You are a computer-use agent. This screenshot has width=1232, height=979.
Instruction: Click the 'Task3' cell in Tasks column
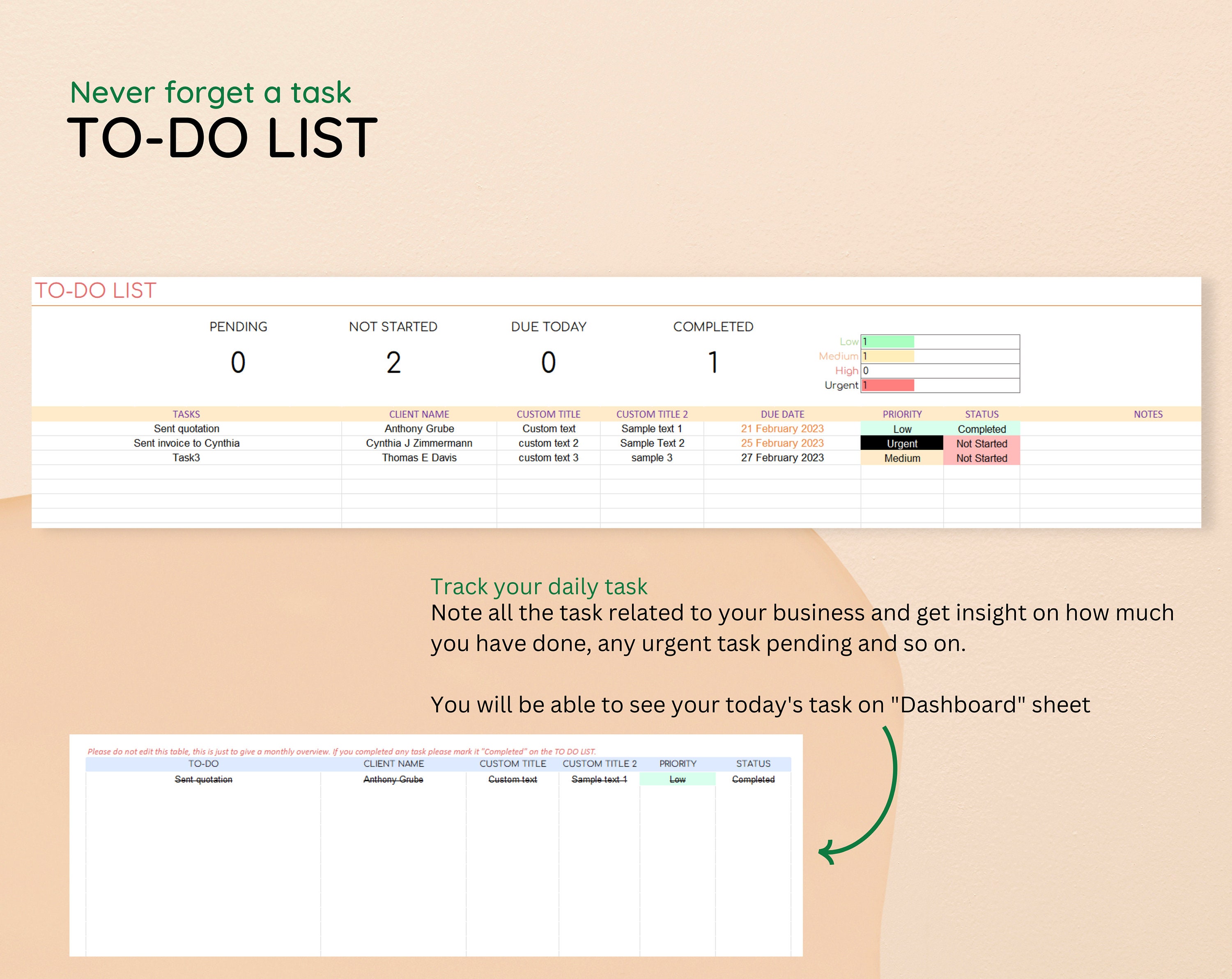pyautogui.click(x=186, y=458)
